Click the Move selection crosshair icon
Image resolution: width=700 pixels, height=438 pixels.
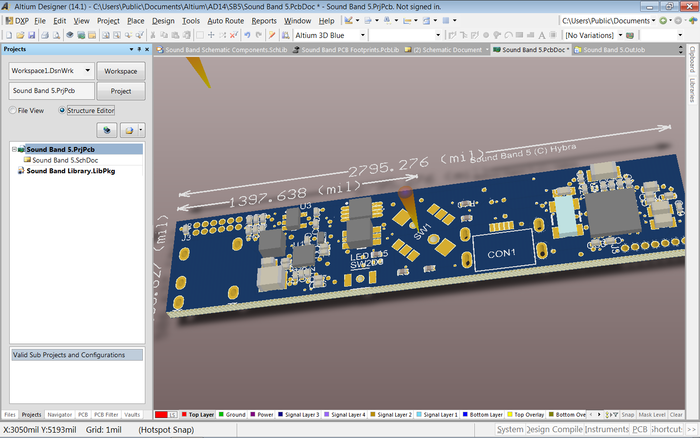click(x=211, y=35)
